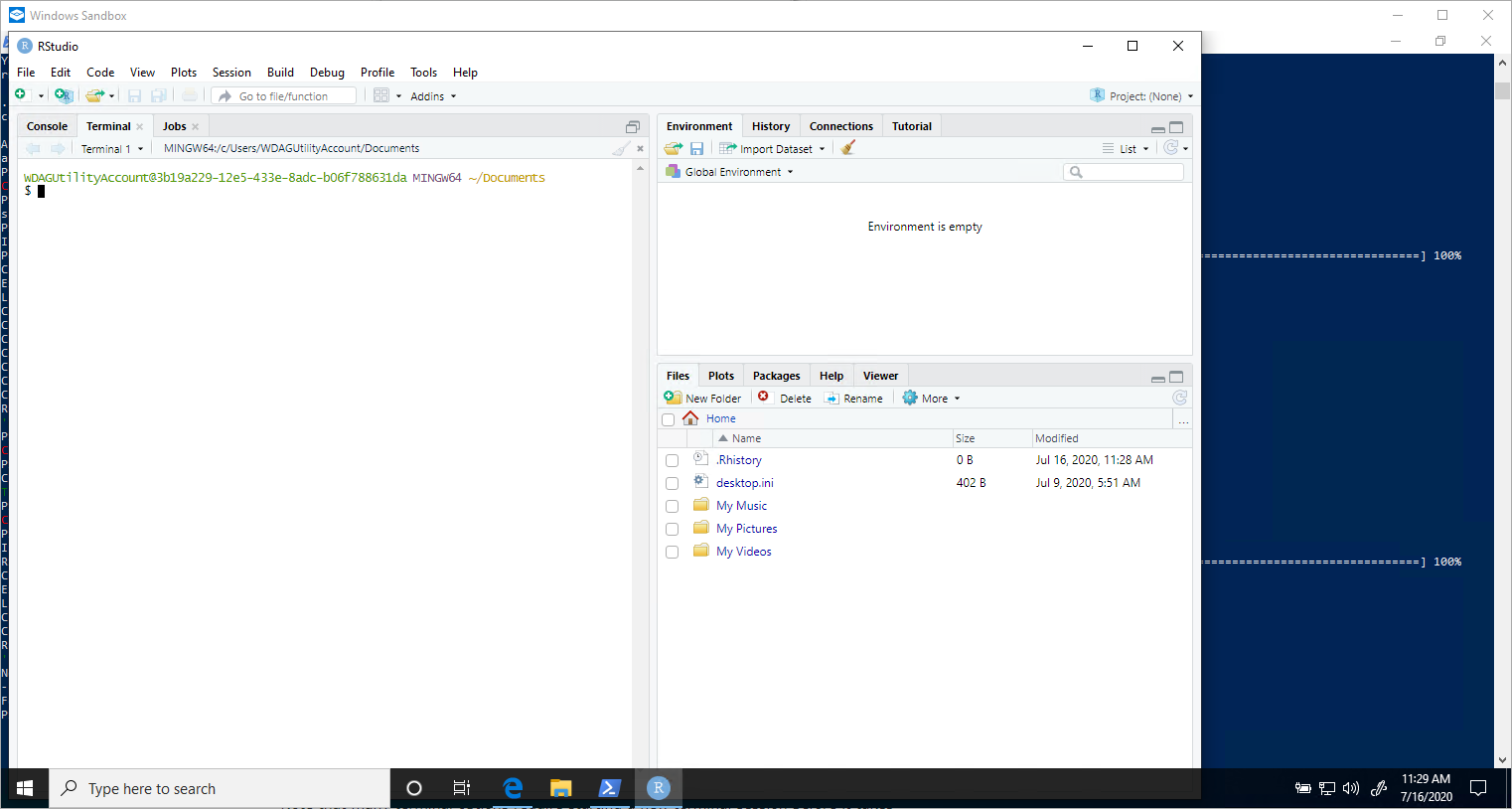This screenshot has height=809, width=1512.
Task: Select the checkbox beside My Music
Action: click(x=672, y=506)
